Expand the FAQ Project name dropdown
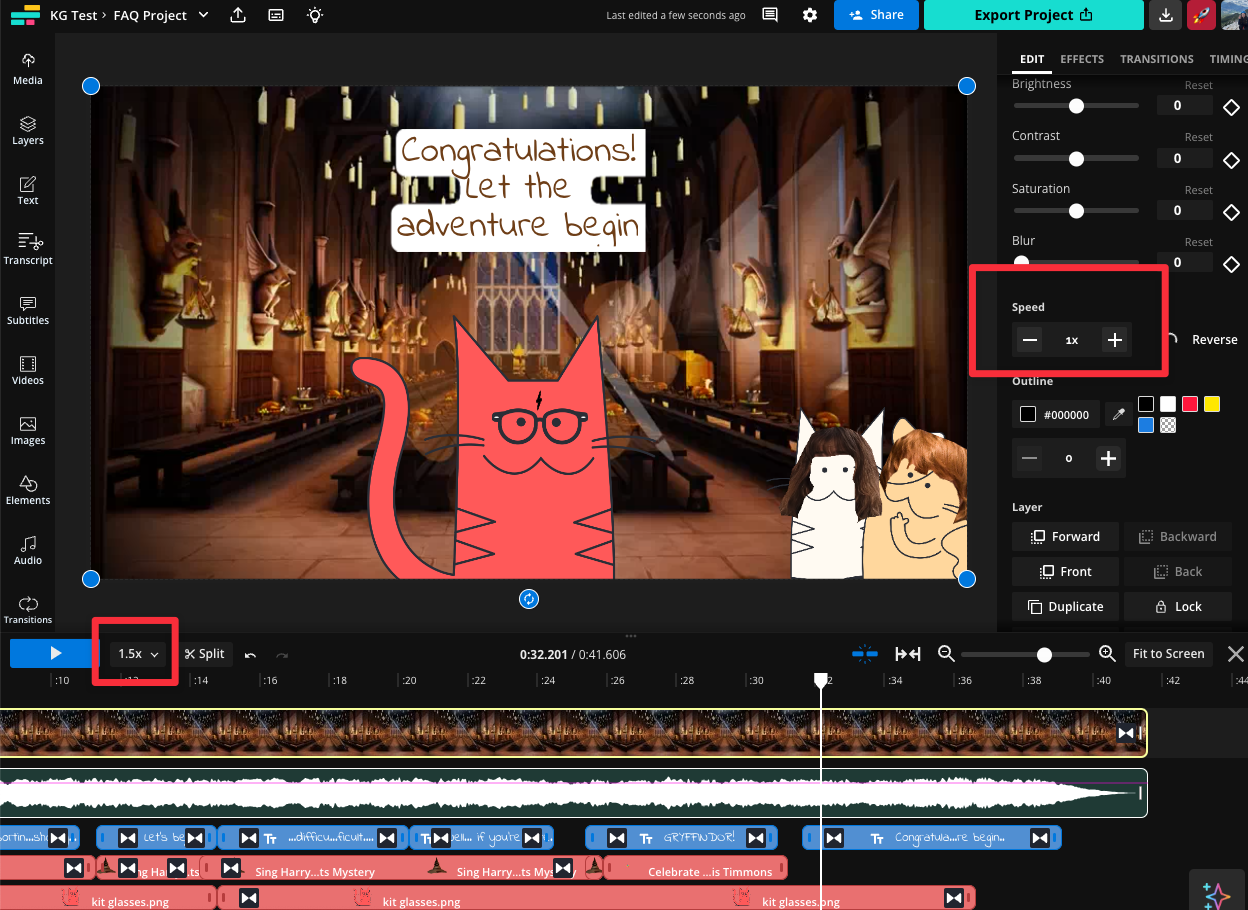Viewport: 1248px width, 910px height. pyautogui.click(x=204, y=15)
